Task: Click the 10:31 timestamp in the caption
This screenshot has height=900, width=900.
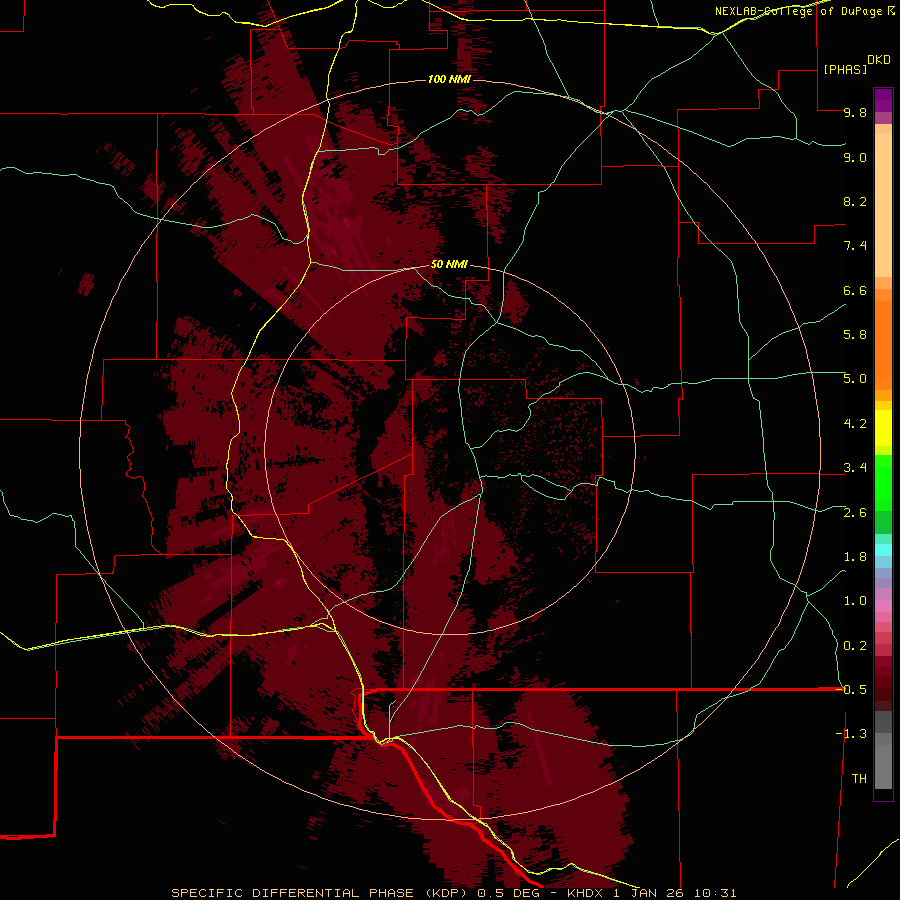Action: (715, 893)
